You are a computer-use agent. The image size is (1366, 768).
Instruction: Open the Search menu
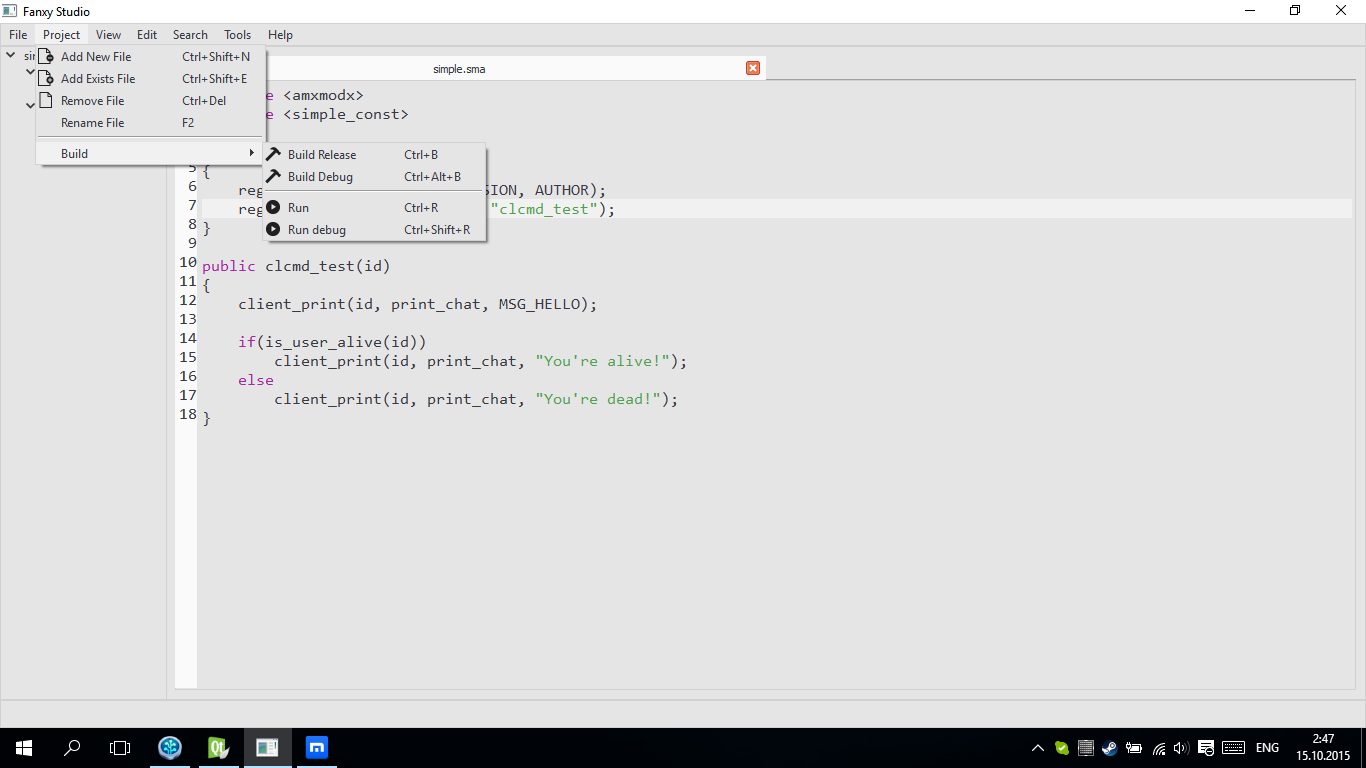point(190,35)
